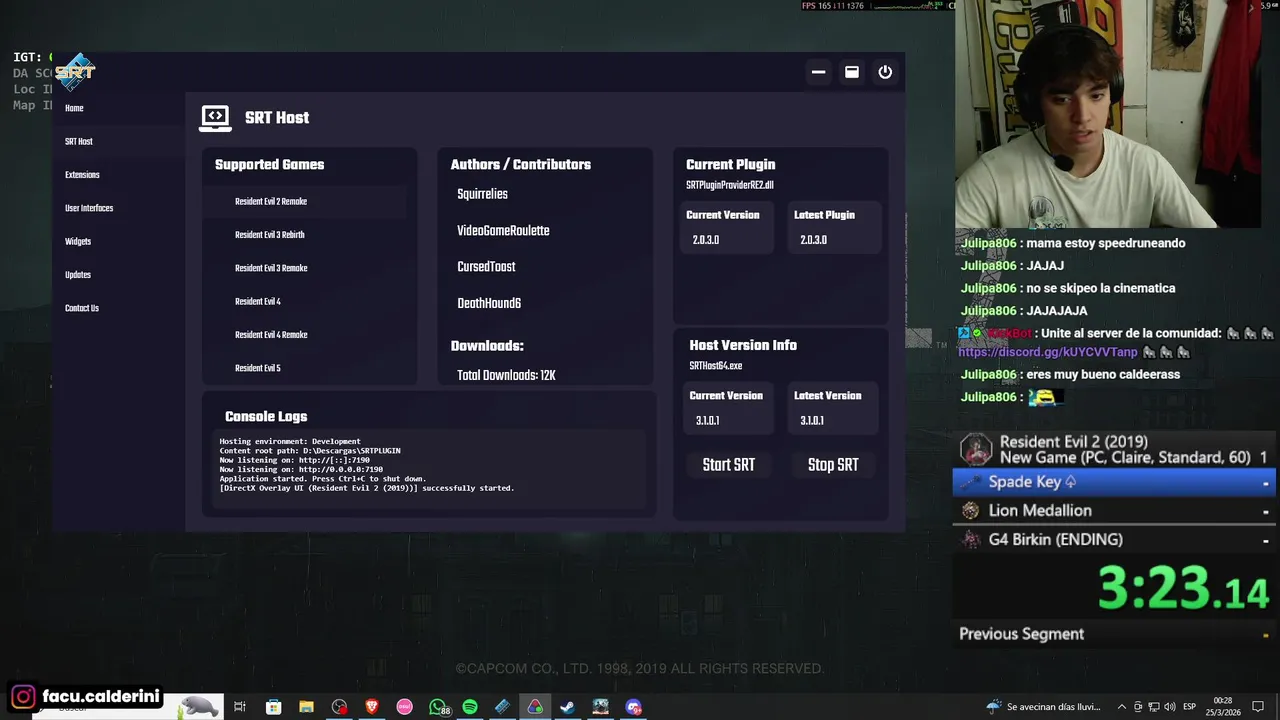
Task: Open OBS Studio from the taskbar
Action: [x=339, y=708]
